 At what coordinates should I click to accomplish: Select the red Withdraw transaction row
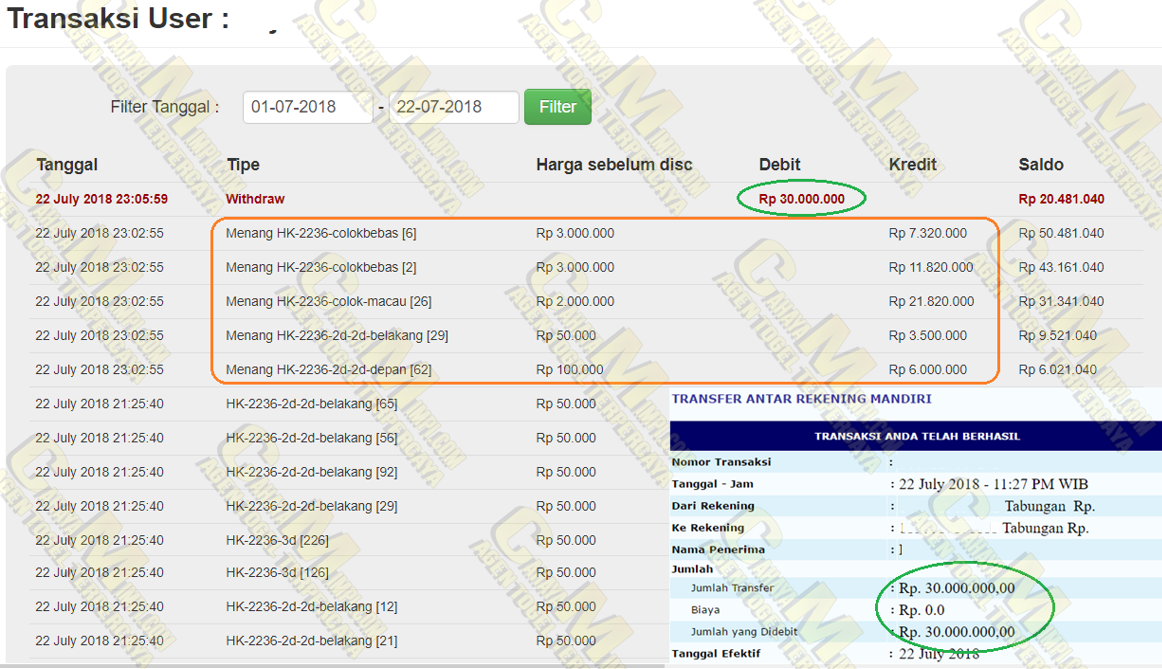coord(255,200)
